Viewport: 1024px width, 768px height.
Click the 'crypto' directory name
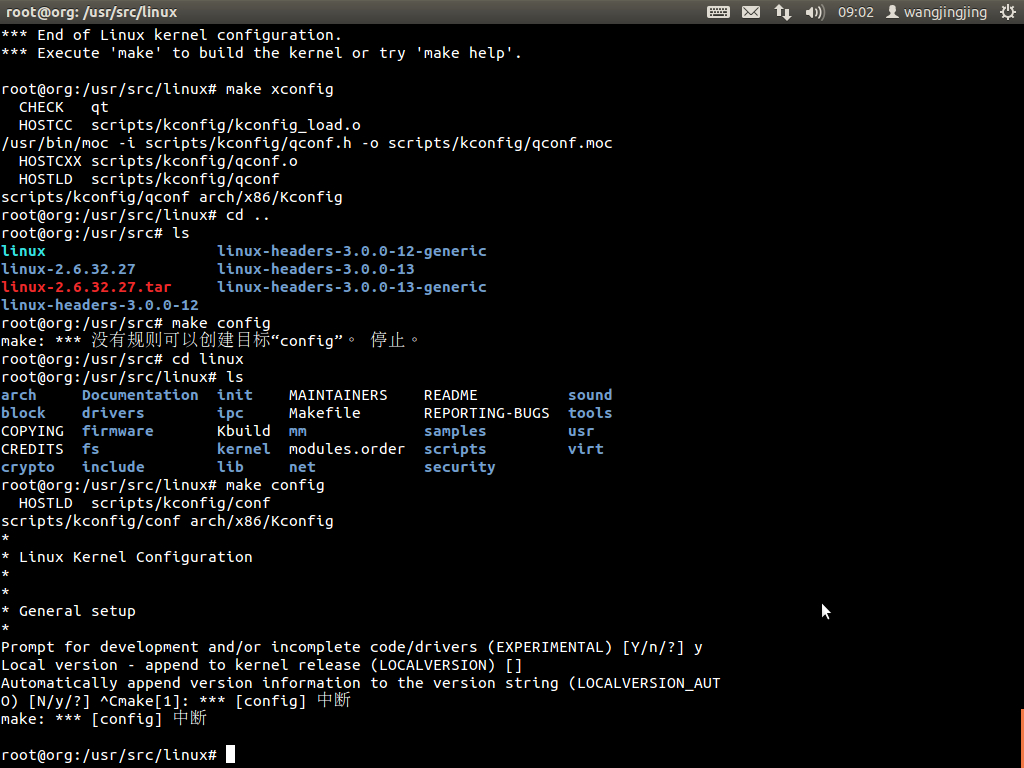click(28, 468)
